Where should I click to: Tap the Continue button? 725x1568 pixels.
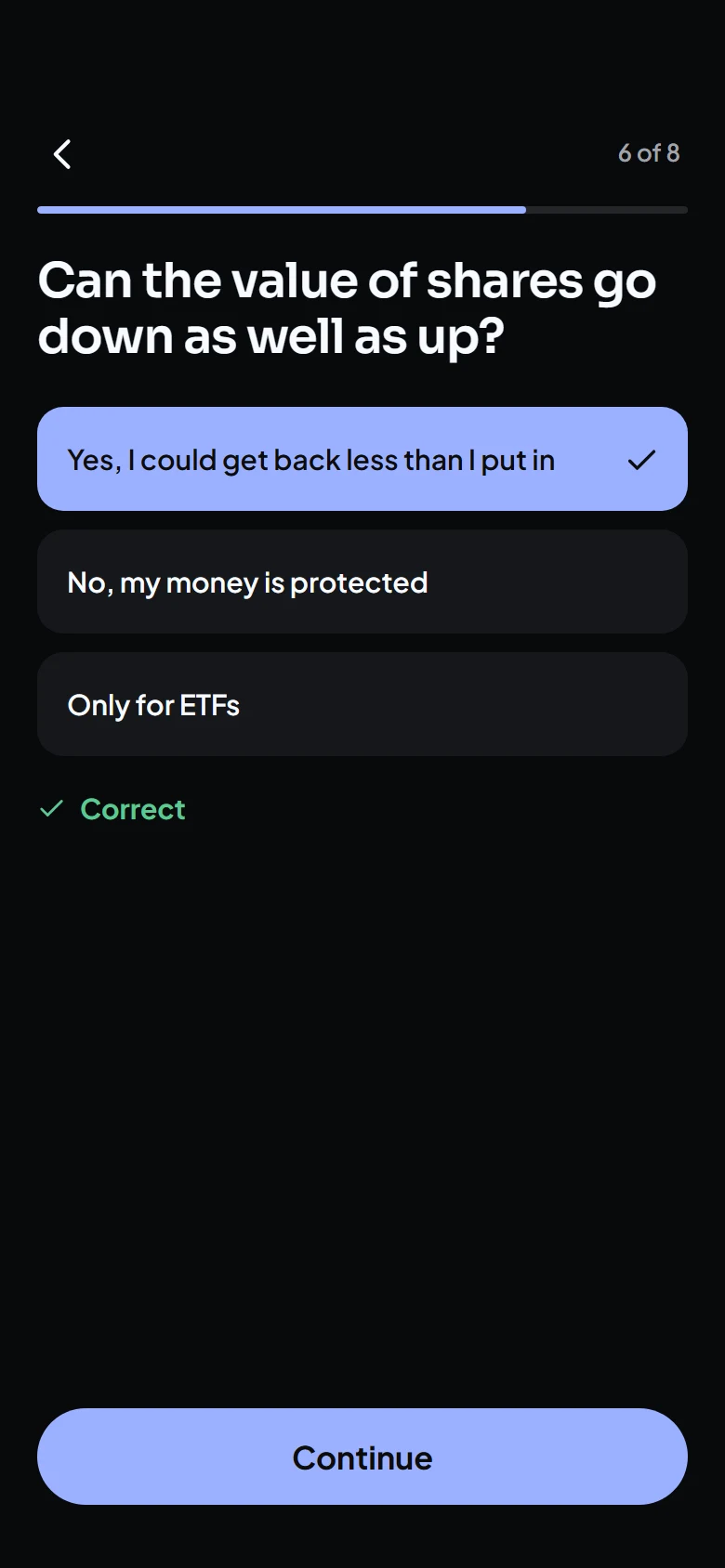pos(362,1457)
